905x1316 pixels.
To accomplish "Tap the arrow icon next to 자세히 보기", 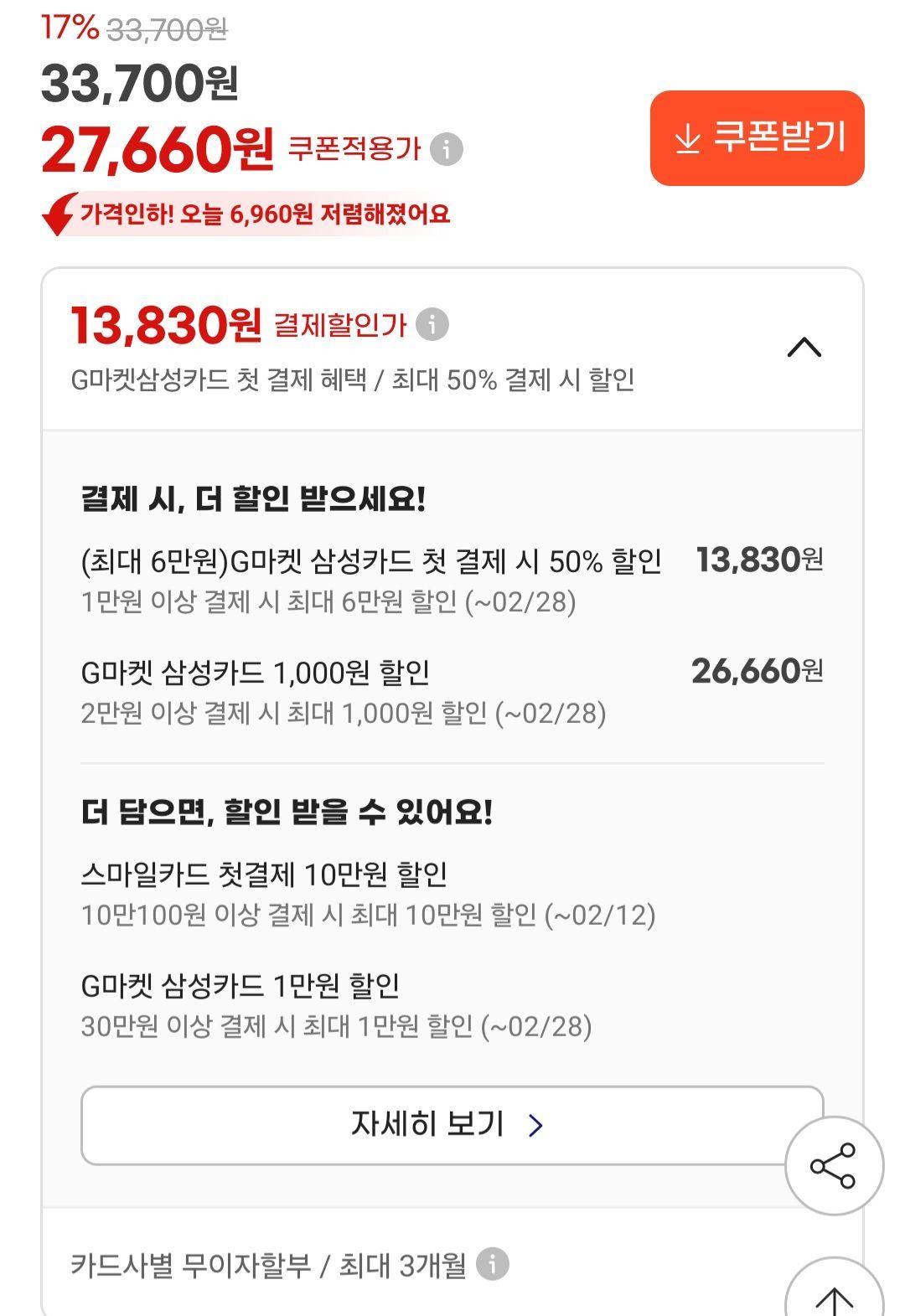I will click(536, 1125).
